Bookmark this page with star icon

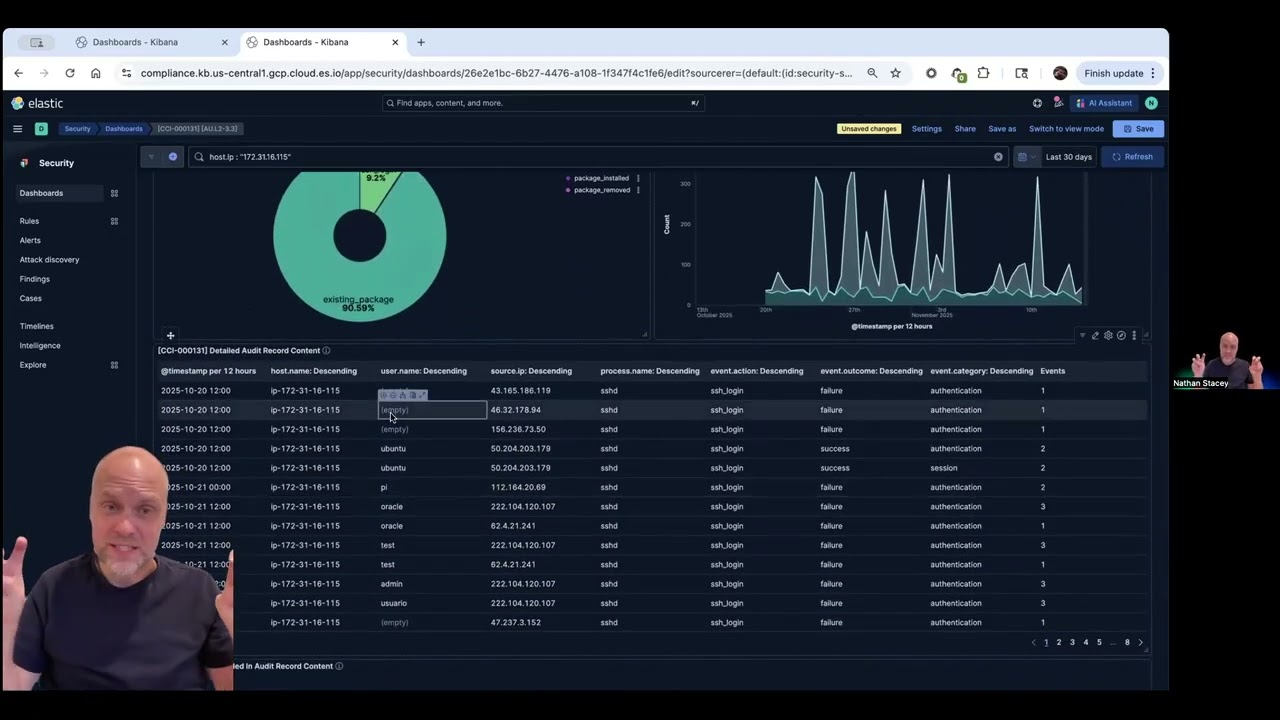(895, 73)
